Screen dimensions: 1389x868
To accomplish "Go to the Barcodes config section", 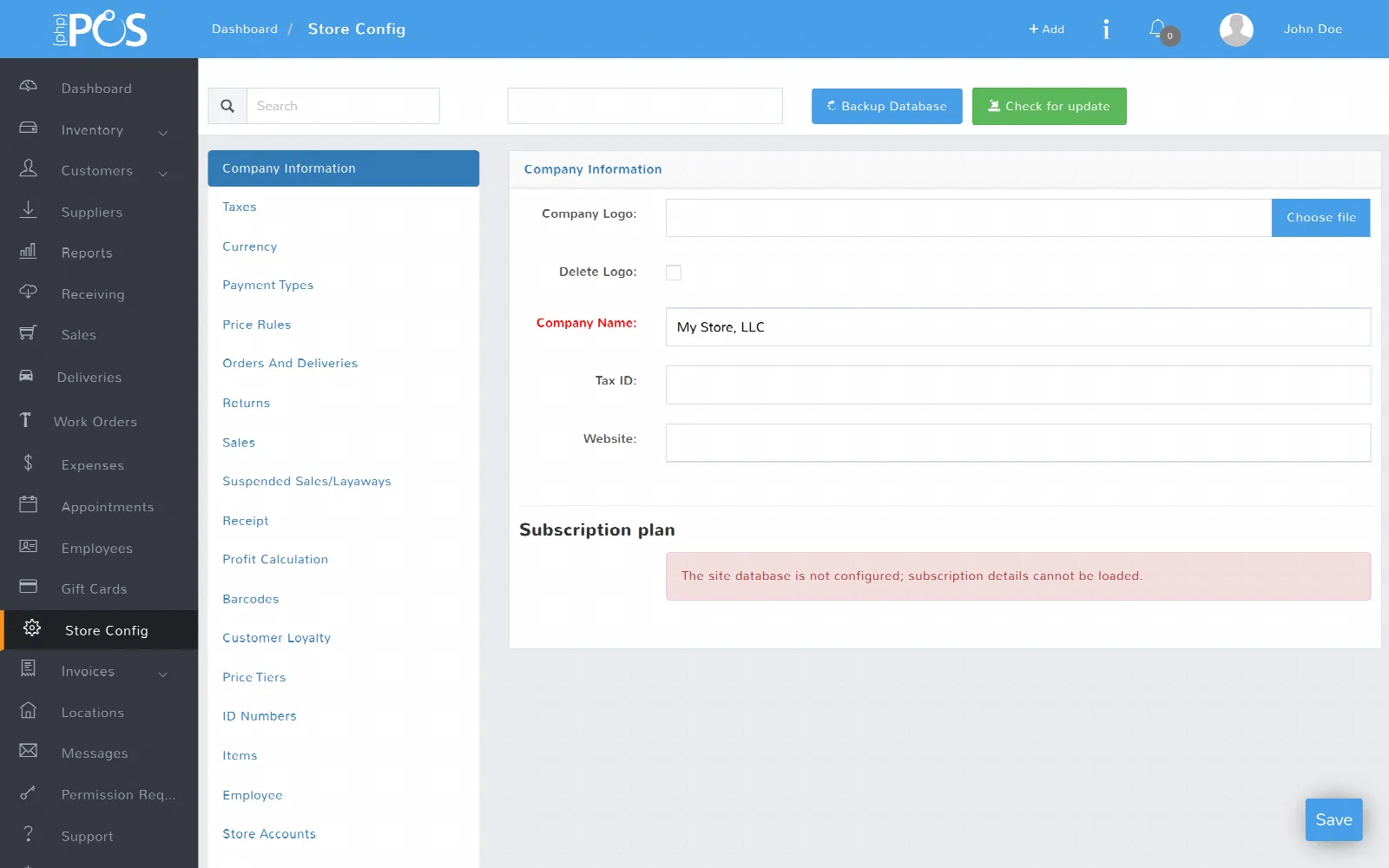I will (251, 599).
